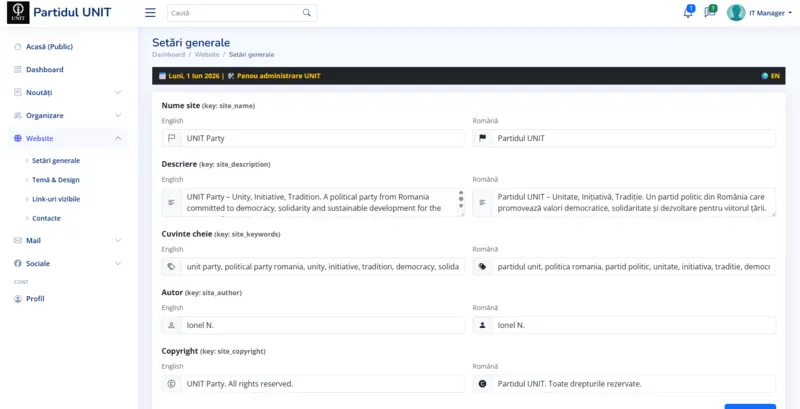Screen dimensions: 800x409
Task: Click the blue button below the copyright fields
Action: click(x=750, y=406)
